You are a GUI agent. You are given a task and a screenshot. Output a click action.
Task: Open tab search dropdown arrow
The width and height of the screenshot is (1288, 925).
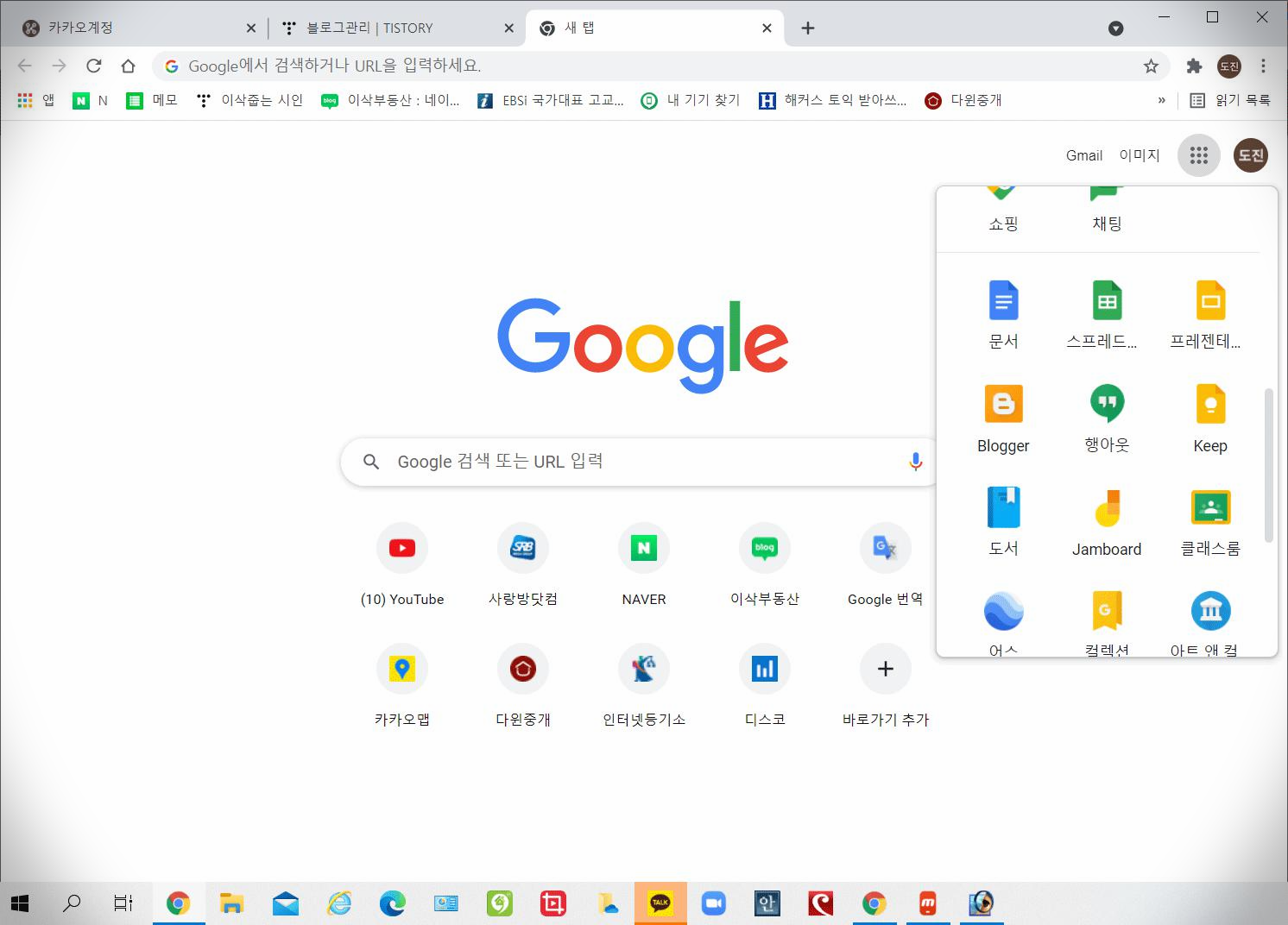[1116, 28]
